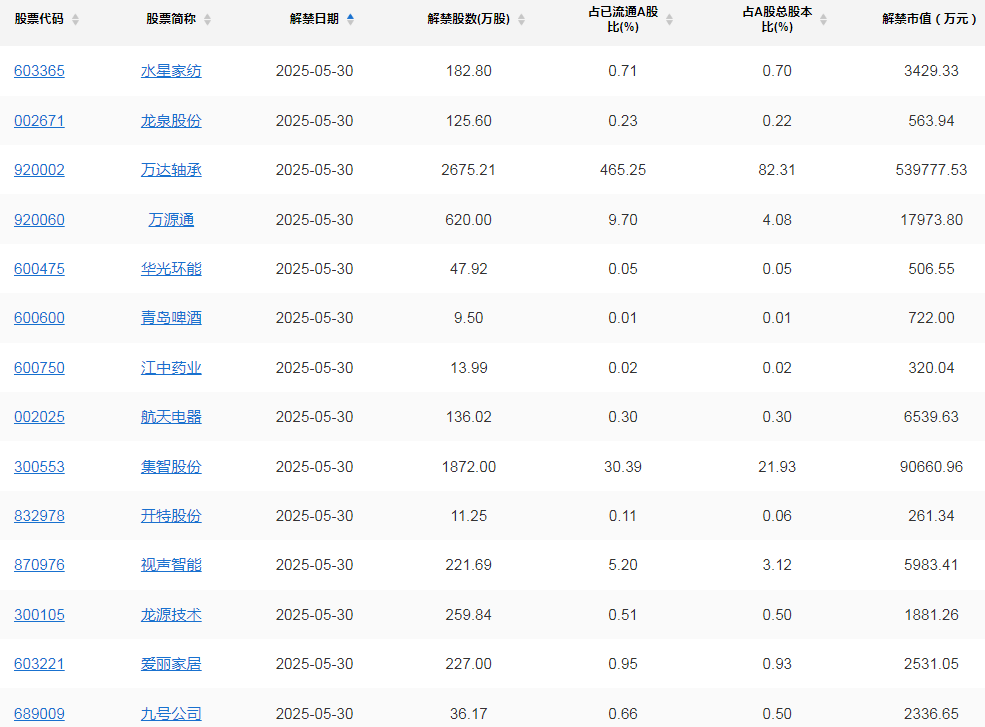
Task: Open stock code 600600
Action: [40, 318]
